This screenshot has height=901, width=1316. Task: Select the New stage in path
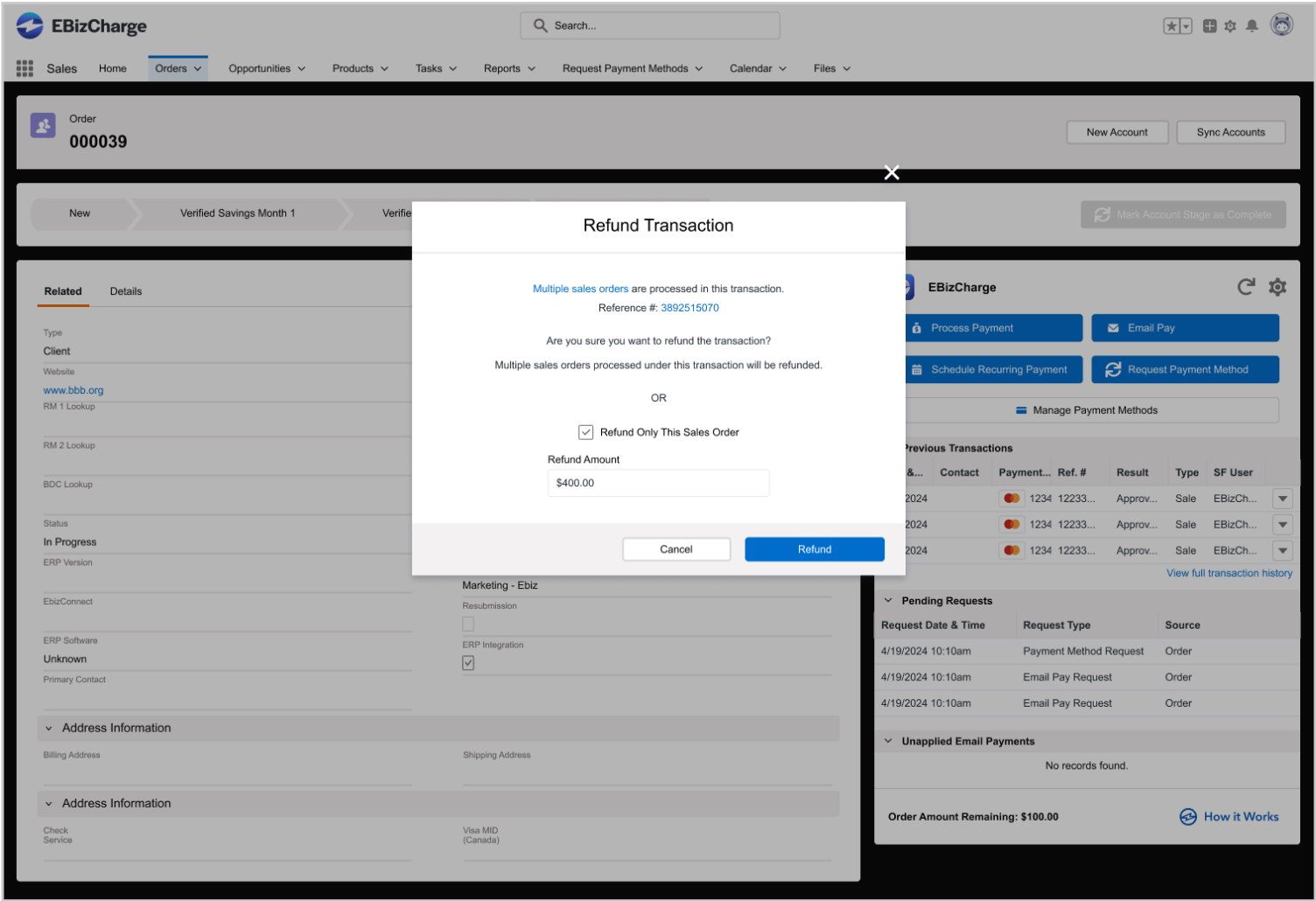pyautogui.click(x=80, y=213)
